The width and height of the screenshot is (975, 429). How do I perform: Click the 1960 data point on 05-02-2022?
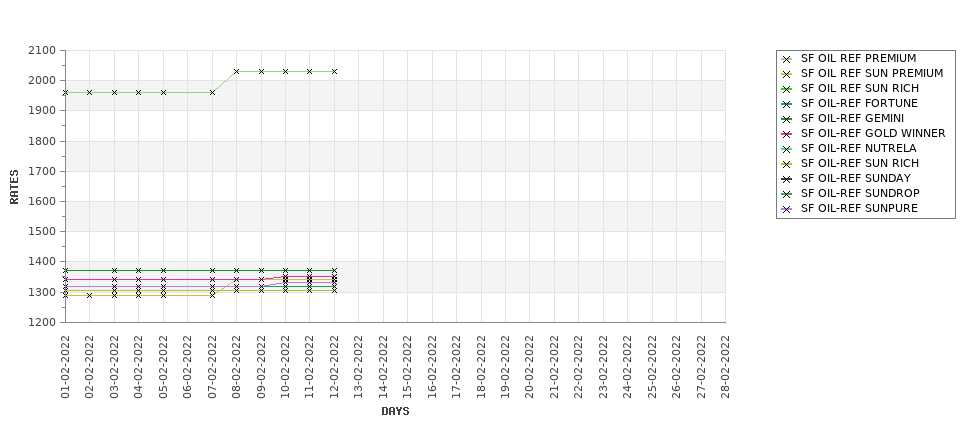(x=164, y=93)
